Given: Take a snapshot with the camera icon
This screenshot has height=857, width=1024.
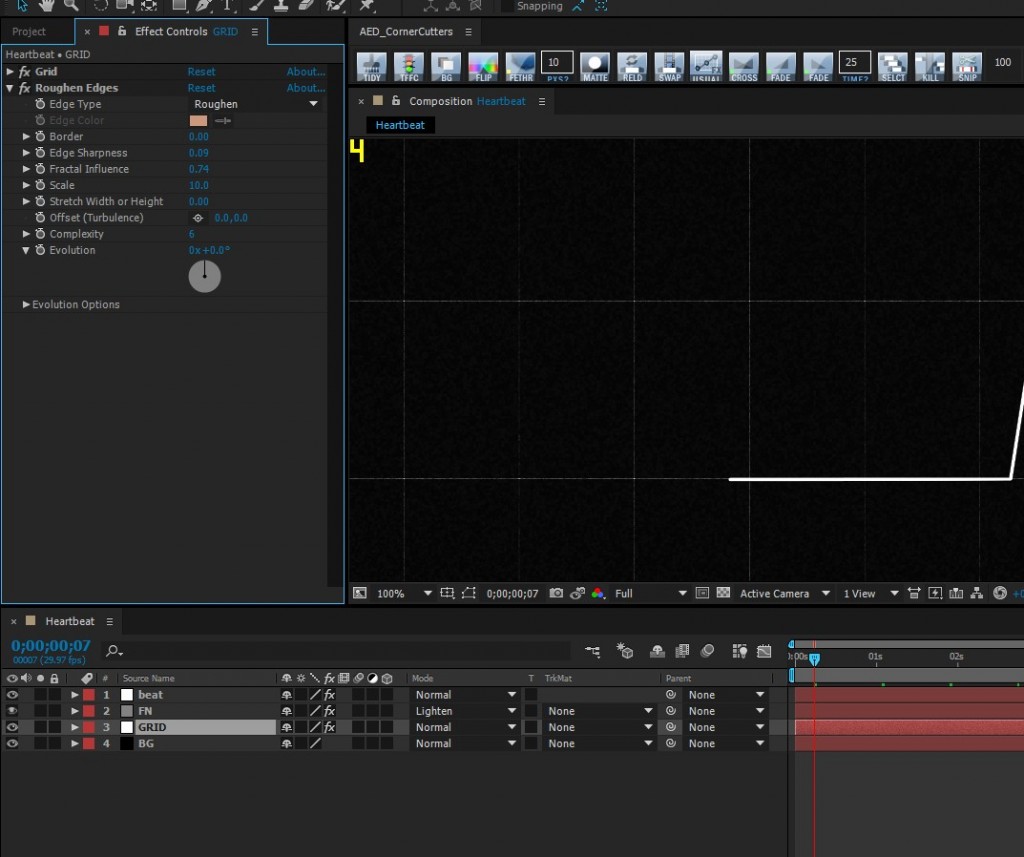Looking at the screenshot, I should [556, 594].
